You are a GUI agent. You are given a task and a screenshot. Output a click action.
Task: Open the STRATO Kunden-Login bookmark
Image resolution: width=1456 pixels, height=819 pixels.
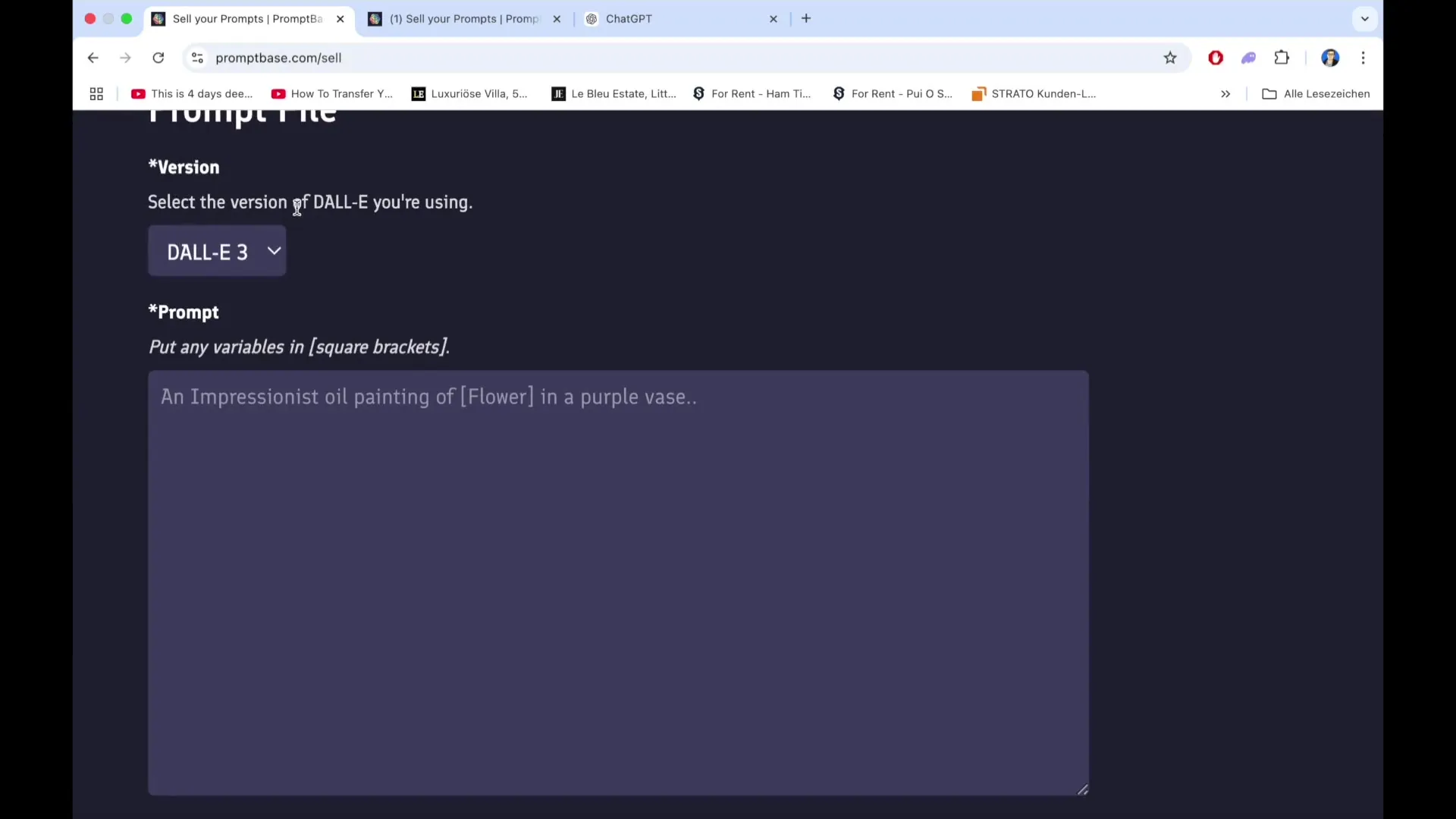[x=1034, y=94]
